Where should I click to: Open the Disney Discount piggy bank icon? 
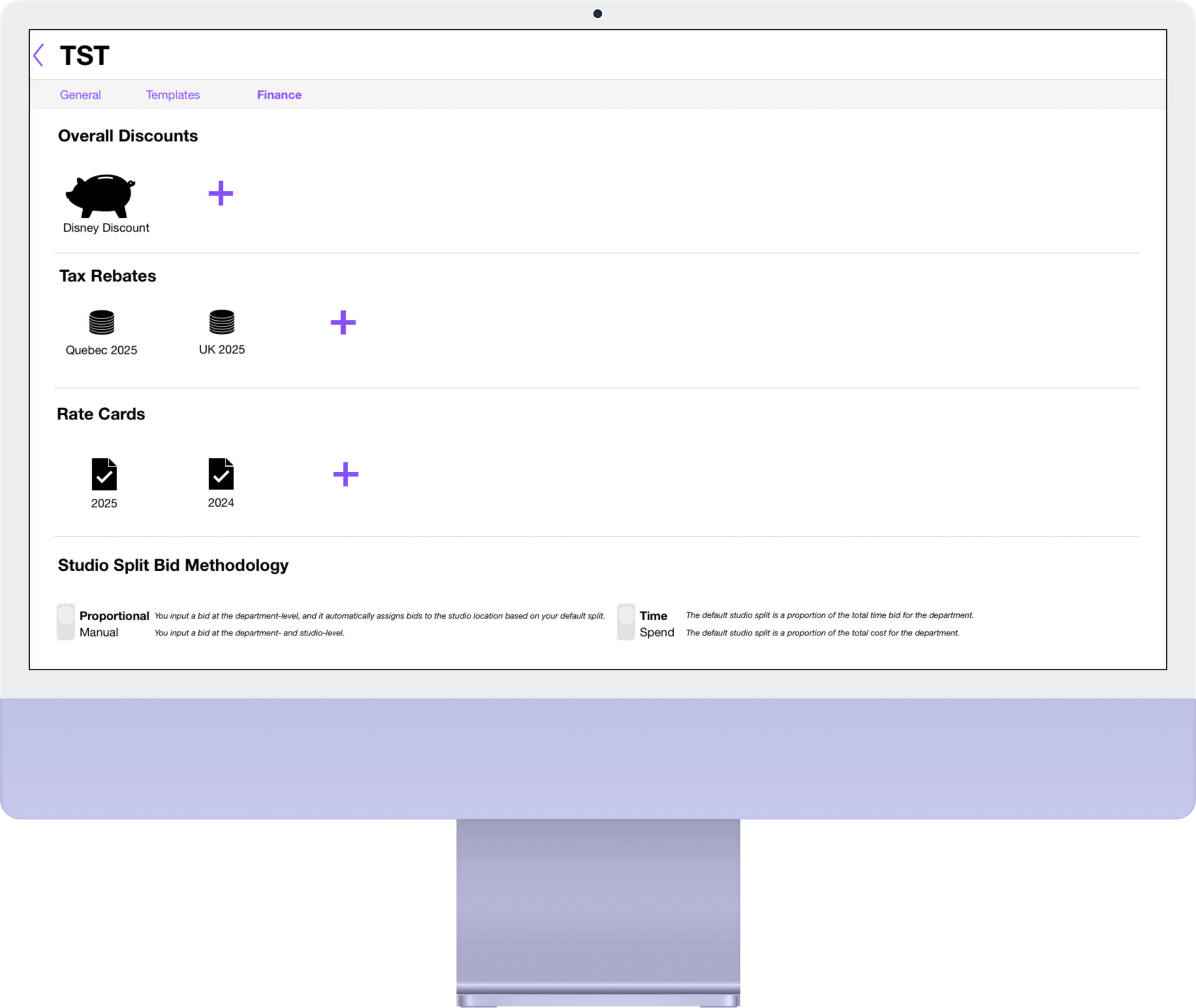(101, 195)
